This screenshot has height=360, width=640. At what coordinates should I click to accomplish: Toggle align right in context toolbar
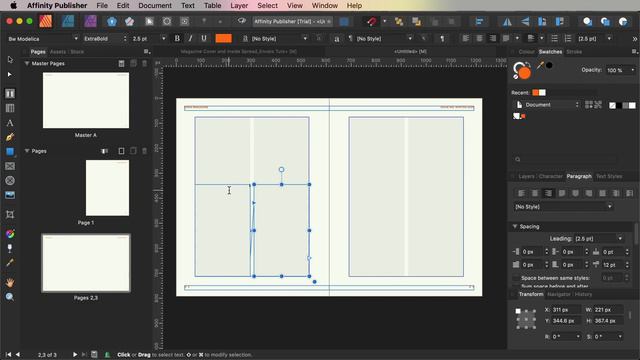[493, 38]
